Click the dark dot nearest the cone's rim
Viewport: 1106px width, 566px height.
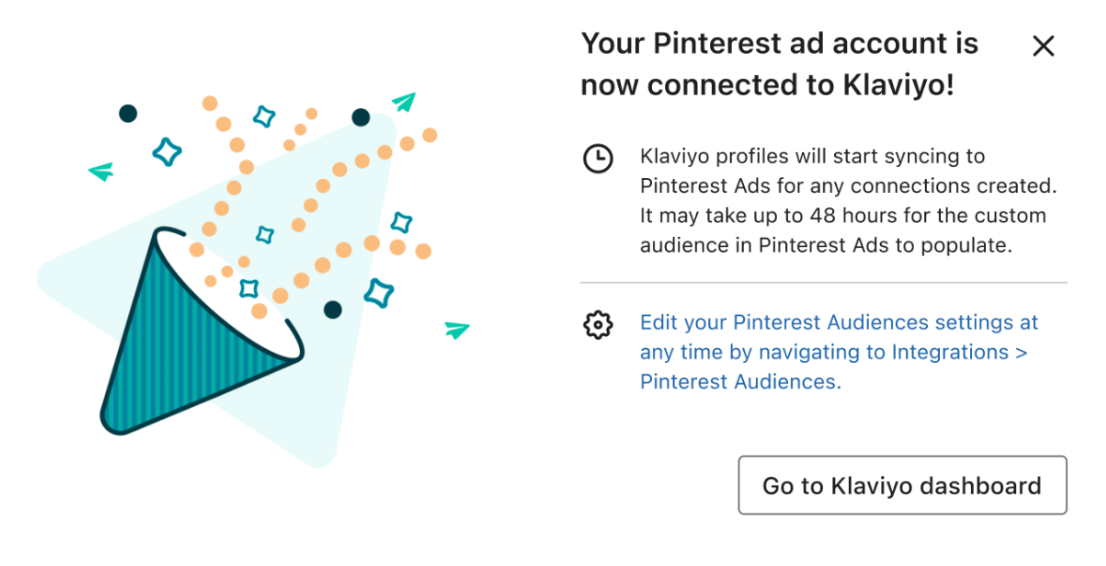coord(333,310)
